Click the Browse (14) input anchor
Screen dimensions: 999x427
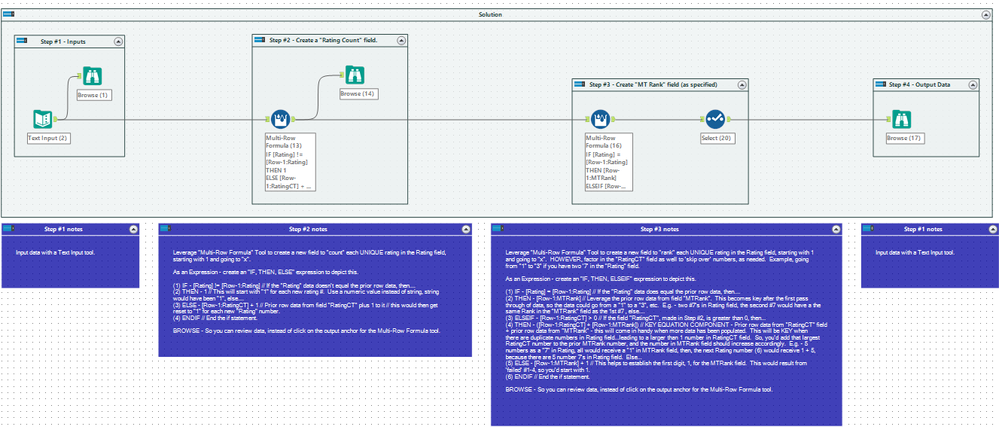[x=343, y=76]
